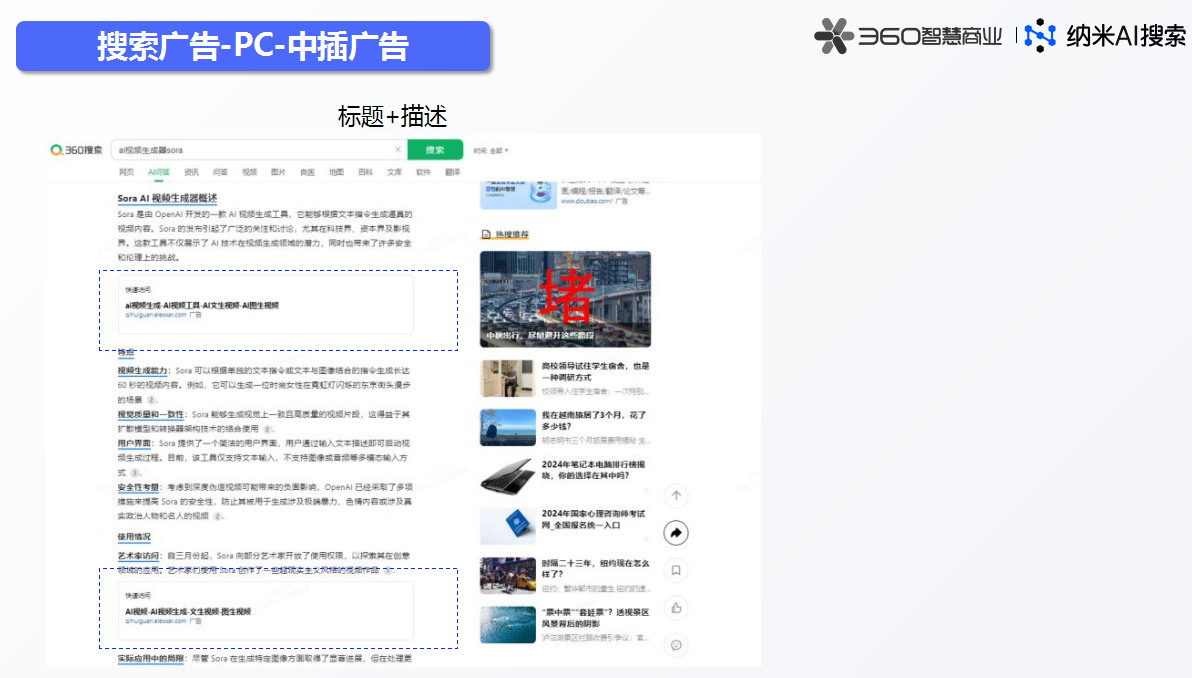Open ad link ai视频生成-AI视频工具-AI文生视频
The height and width of the screenshot is (678, 1192).
click(201, 305)
